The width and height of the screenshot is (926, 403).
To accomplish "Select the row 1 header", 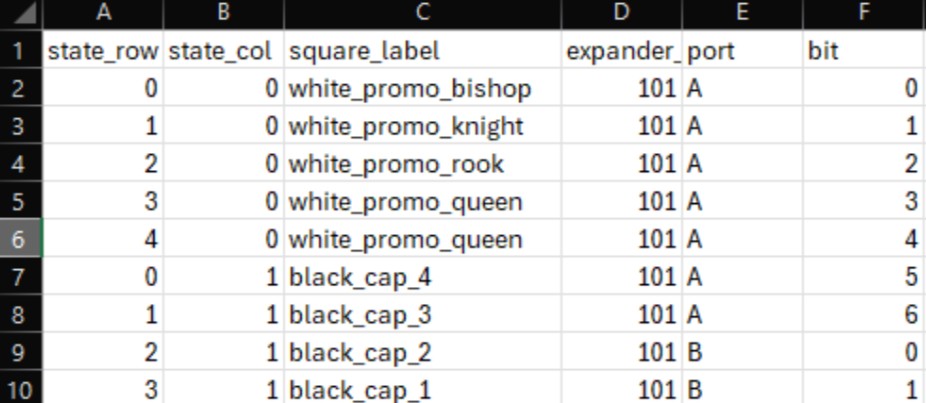I will click(x=21, y=51).
